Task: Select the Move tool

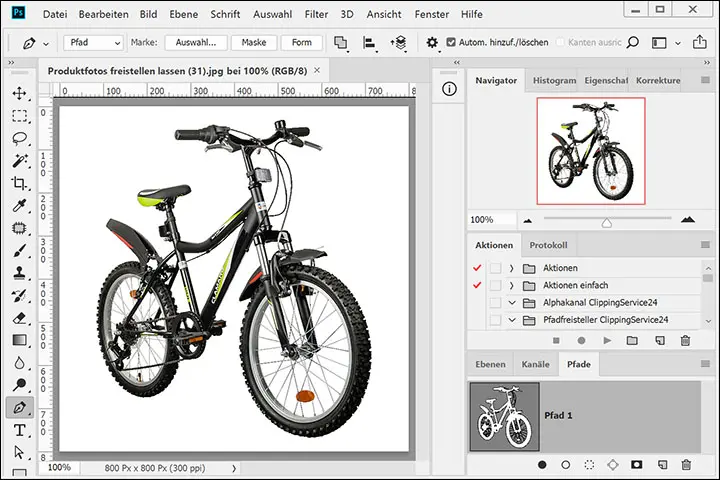Action: tap(19, 93)
